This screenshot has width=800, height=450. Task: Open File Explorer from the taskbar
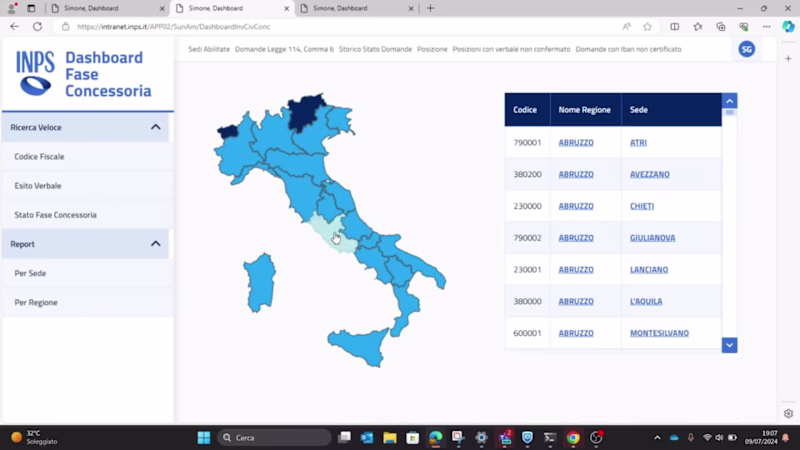point(390,437)
